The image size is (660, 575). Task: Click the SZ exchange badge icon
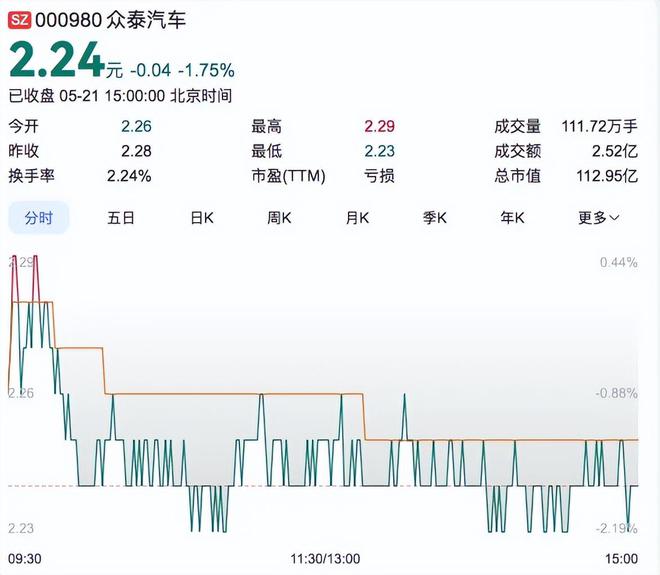tap(20, 19)
